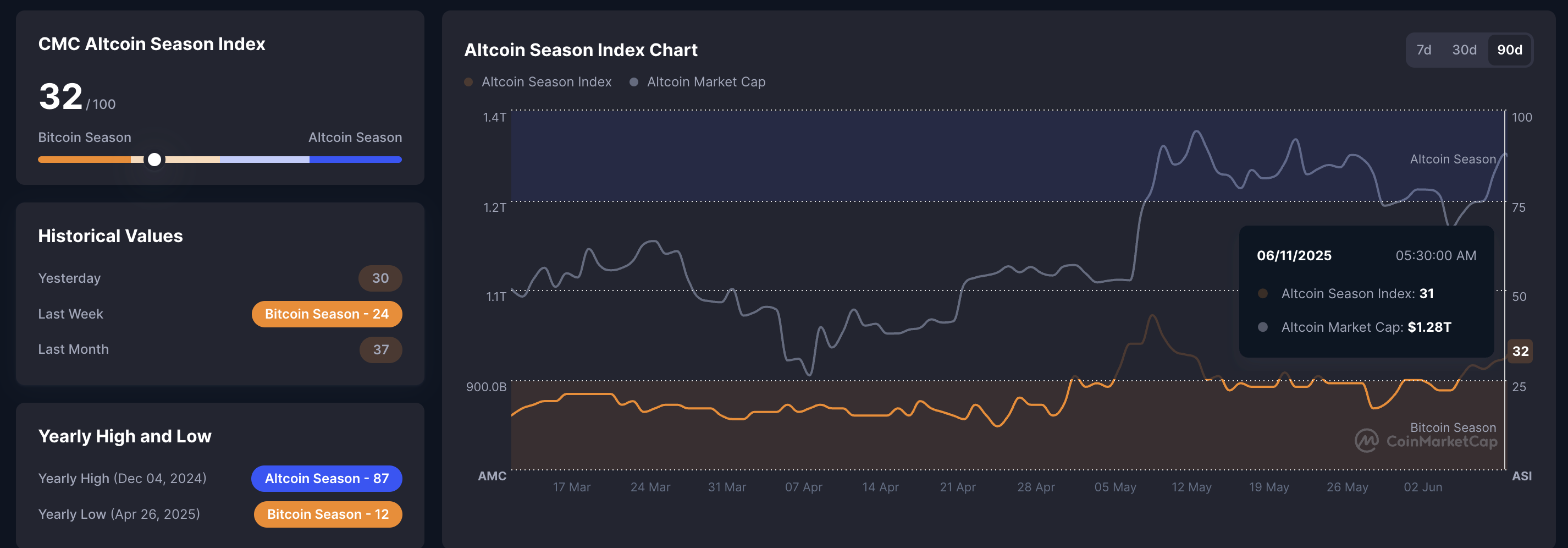This screenshot has height=548, width=1568.
Task: Click the tooltip Altcoin Season Index dot
Action: tap(1262, 293)
